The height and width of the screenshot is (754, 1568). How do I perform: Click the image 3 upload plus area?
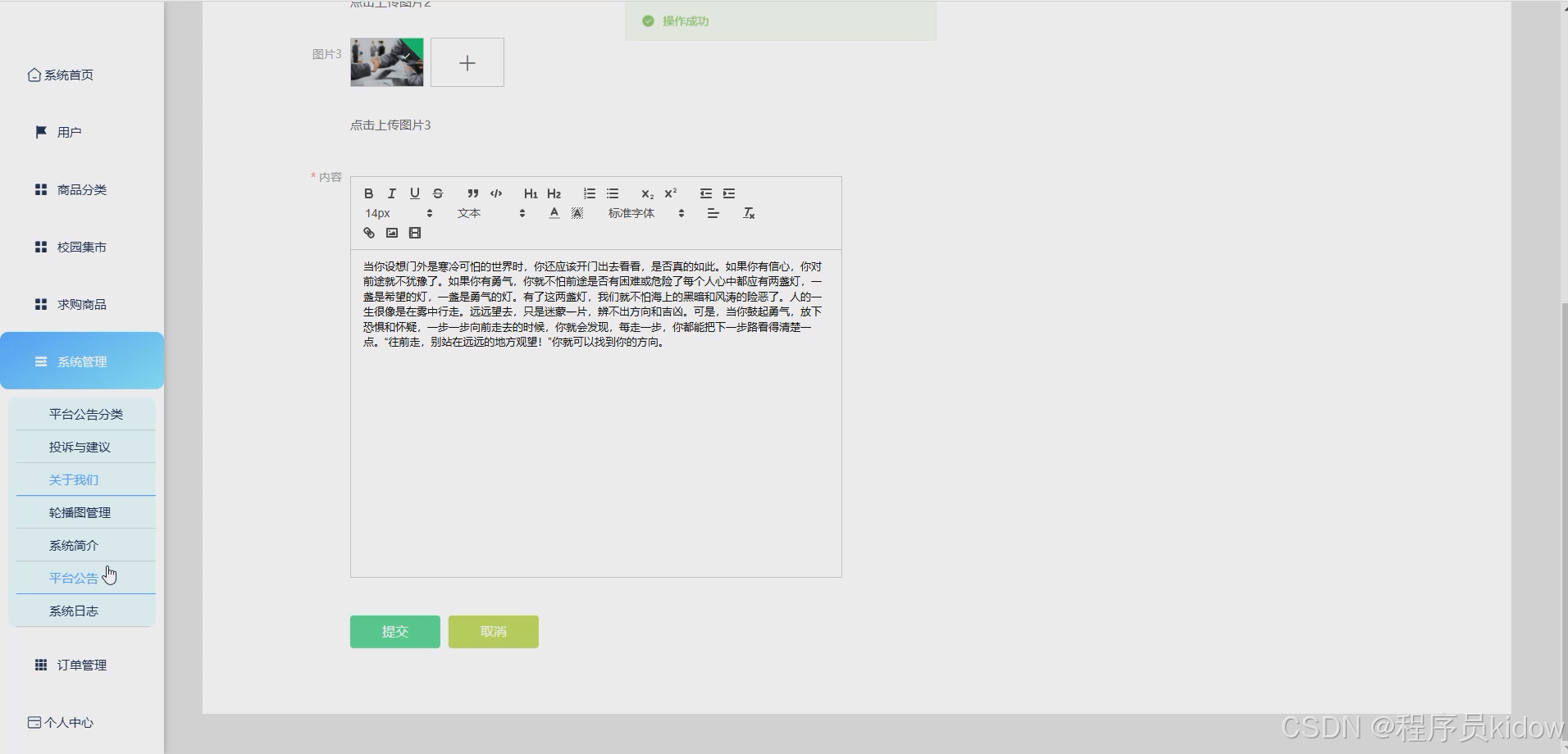coord(467,62)
